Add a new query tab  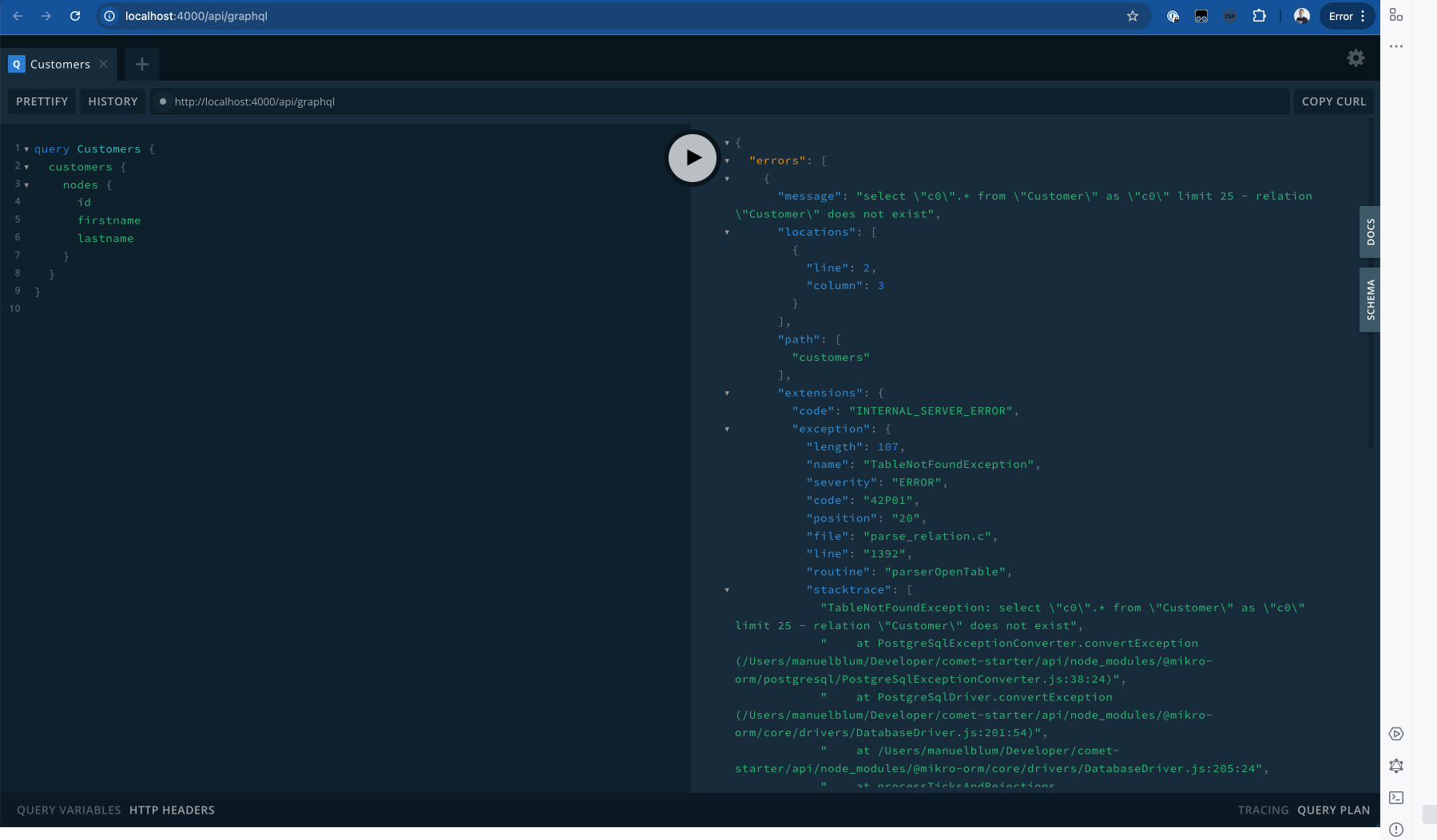(x=142, y=65)
